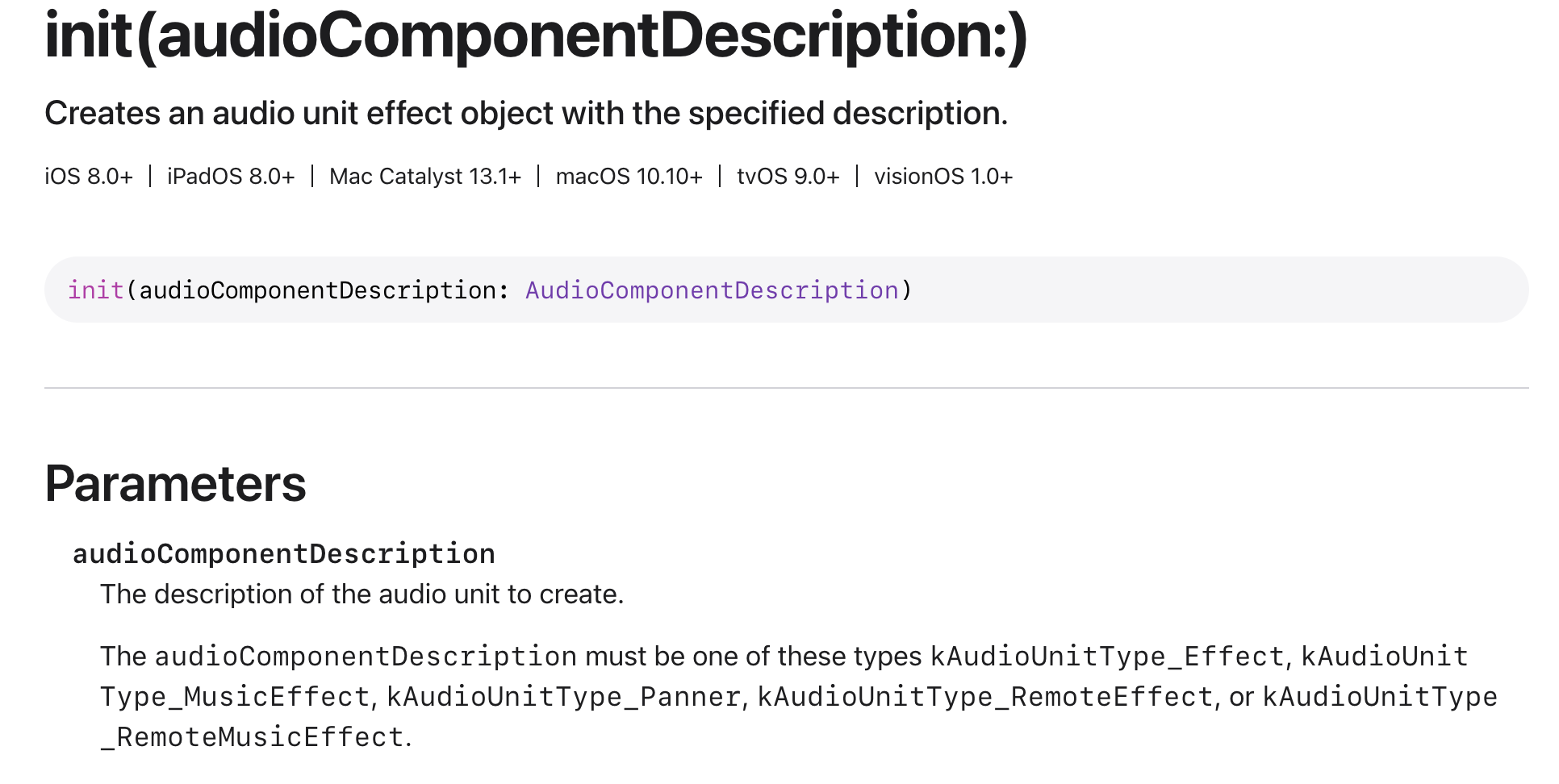1559x784 pixels.
Task: Select the iPadOS 8.0+ availability label
Action: coord(231,177)
